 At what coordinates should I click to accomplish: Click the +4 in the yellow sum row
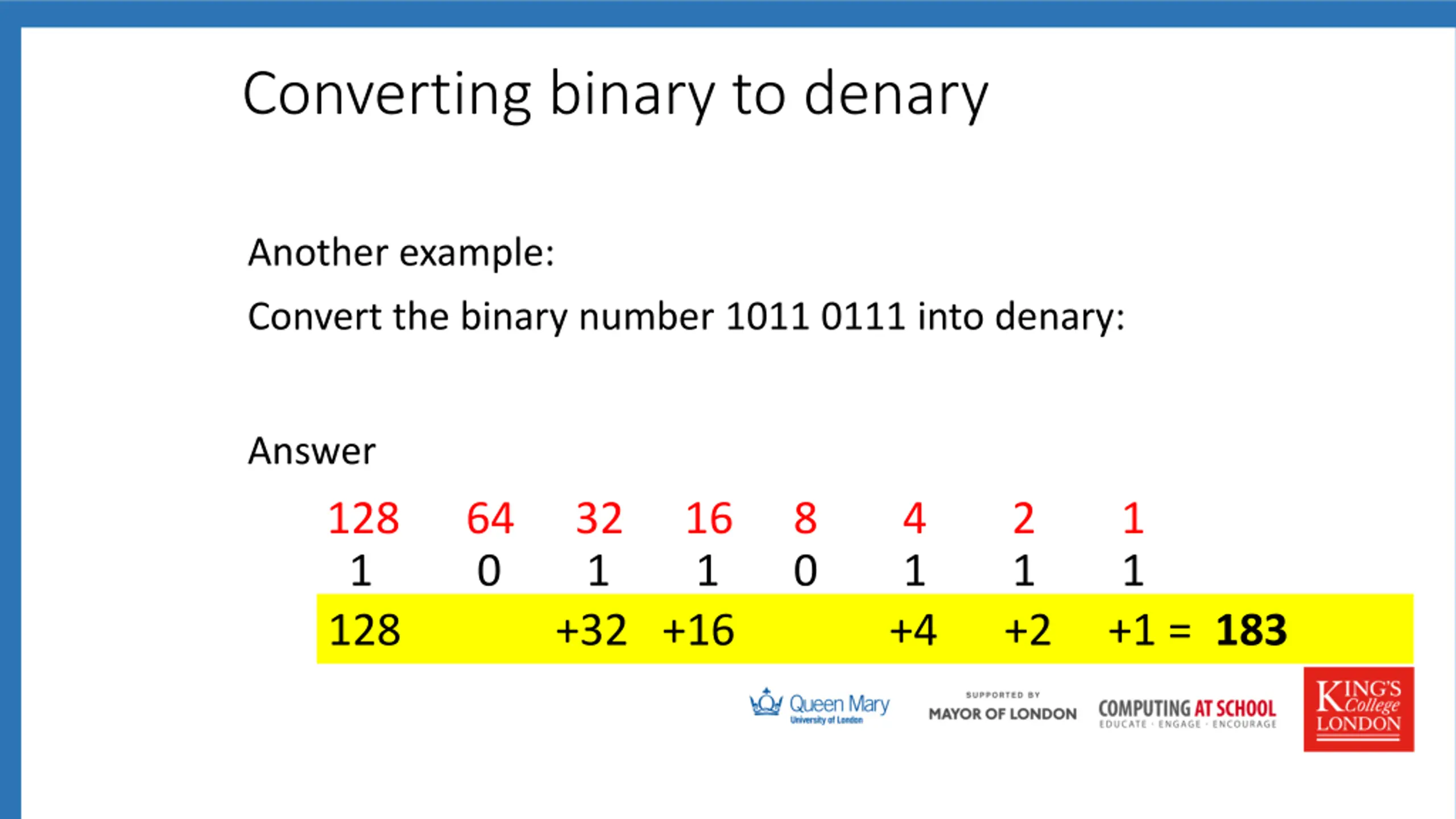click(x=913, y=630)
